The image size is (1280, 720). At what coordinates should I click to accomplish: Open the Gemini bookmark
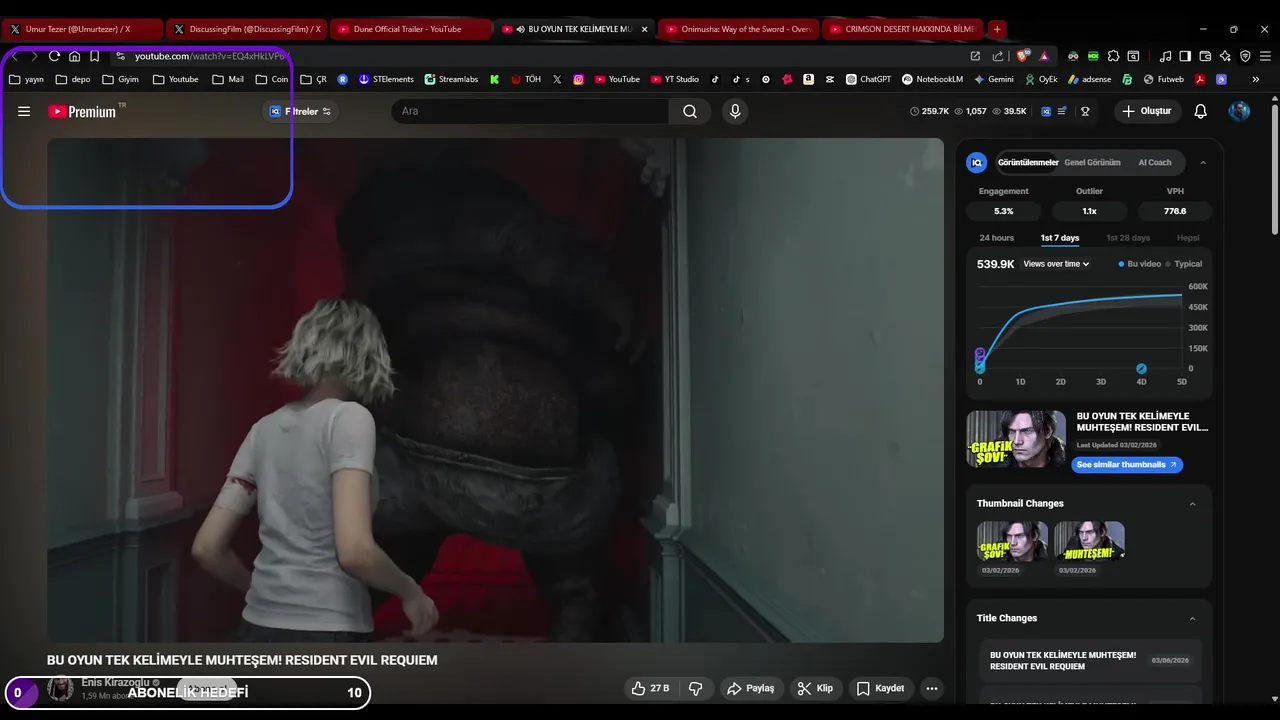pos(993,79)
